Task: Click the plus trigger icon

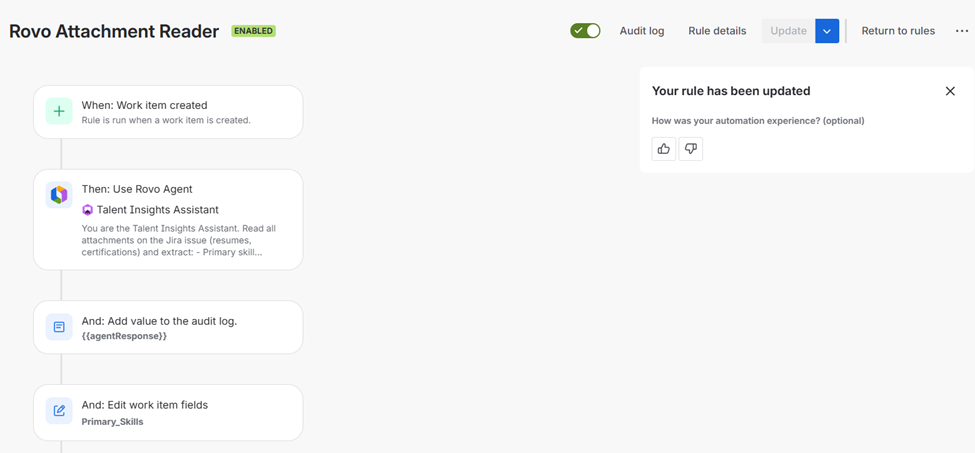Action: pos(59,112)
